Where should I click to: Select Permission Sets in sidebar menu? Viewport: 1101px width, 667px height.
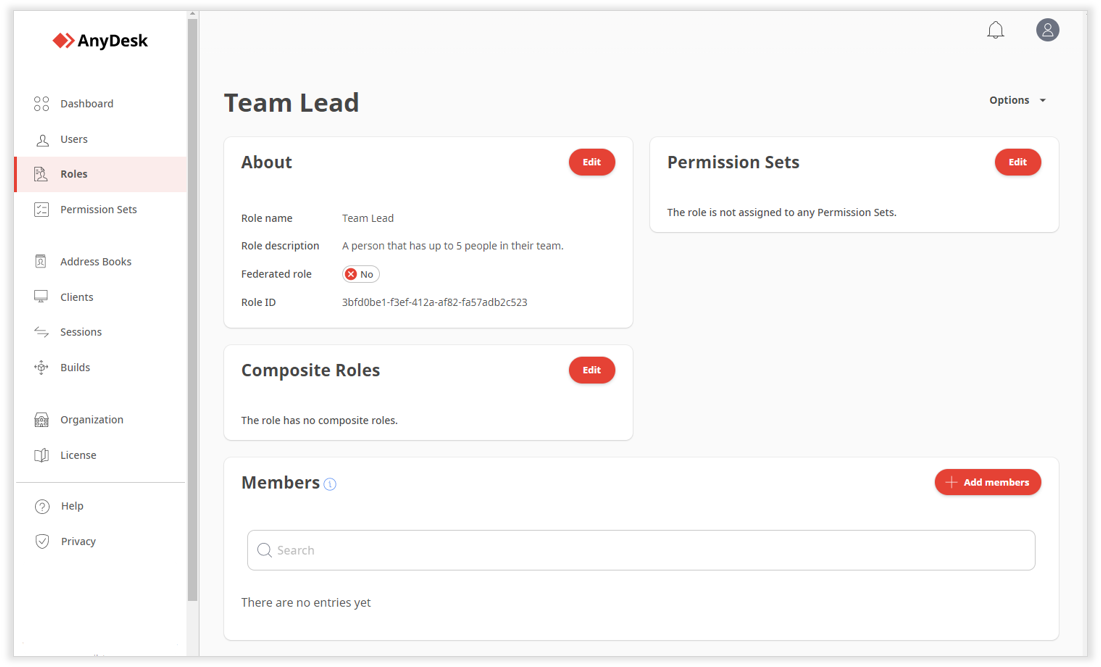pyautogui.click(x=98, y=210)
